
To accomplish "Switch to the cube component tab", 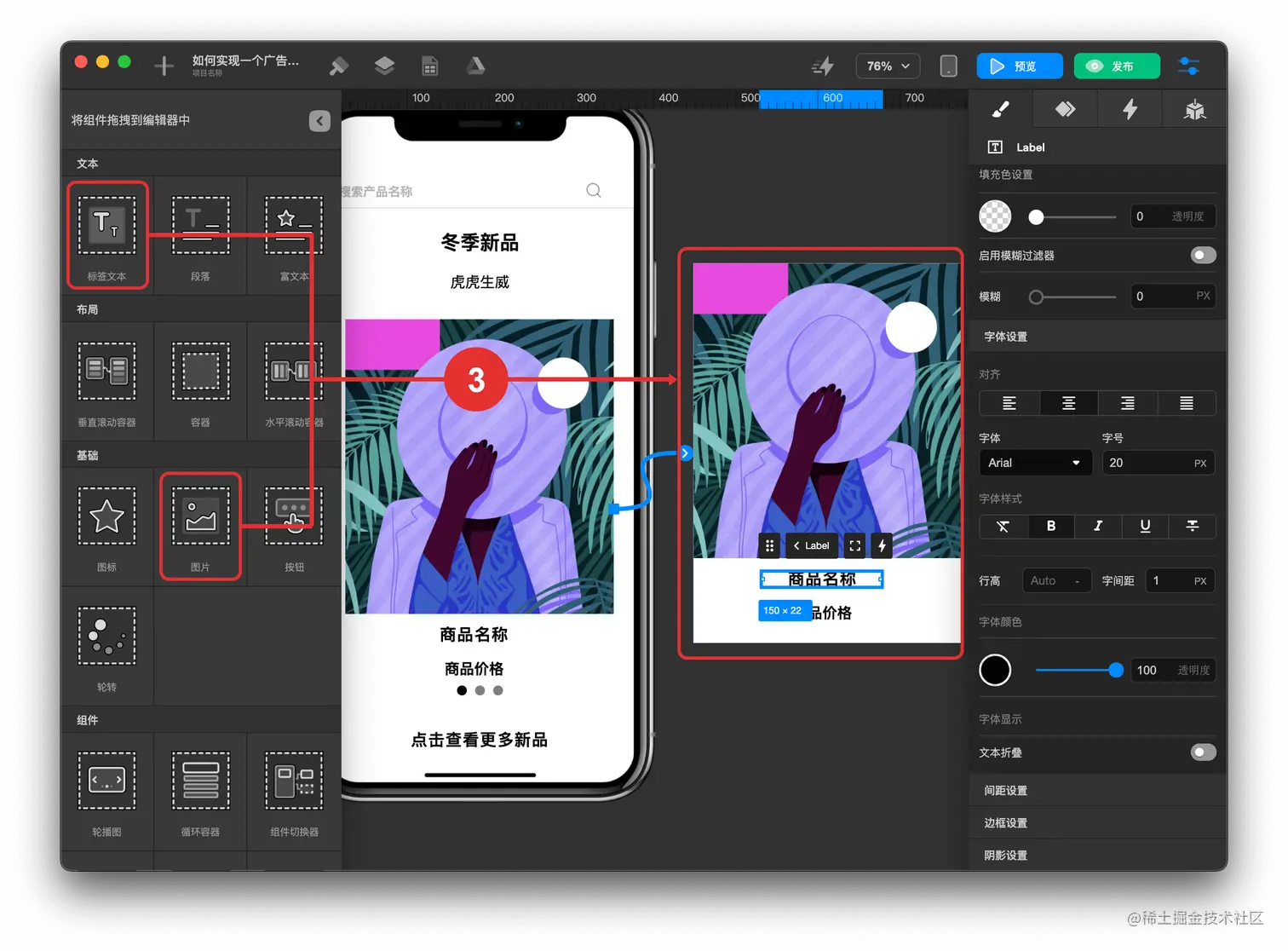I will (1194, 109).
